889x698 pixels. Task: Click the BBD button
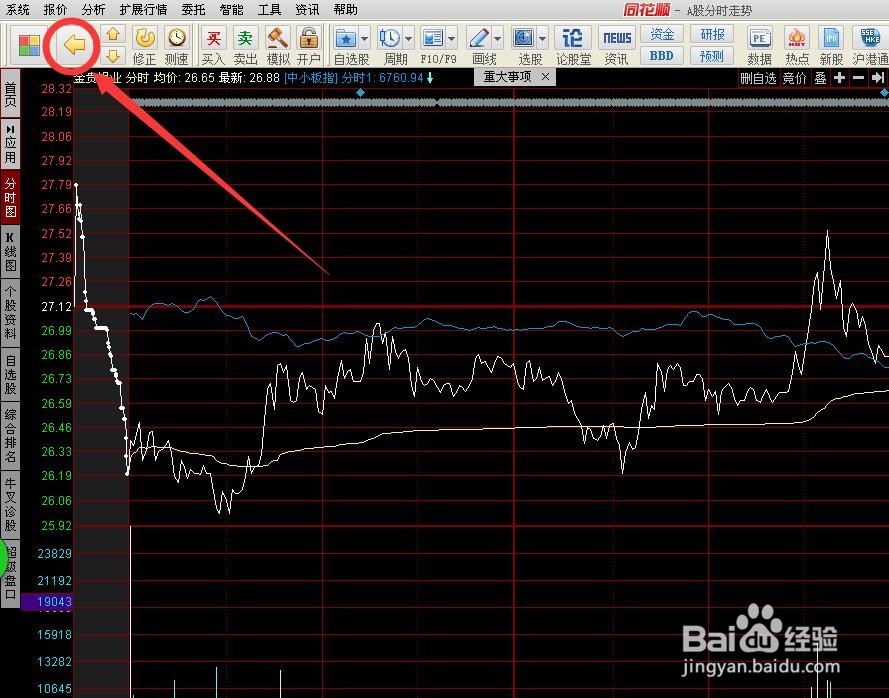(x=662, y=56)
